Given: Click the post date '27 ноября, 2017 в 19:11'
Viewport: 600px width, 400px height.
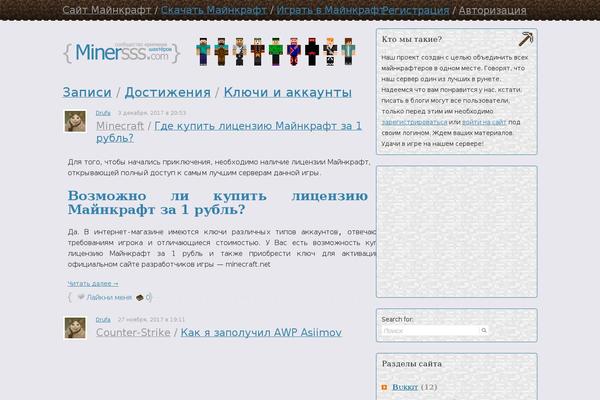Looking at the screenshot, I should 151,320.
